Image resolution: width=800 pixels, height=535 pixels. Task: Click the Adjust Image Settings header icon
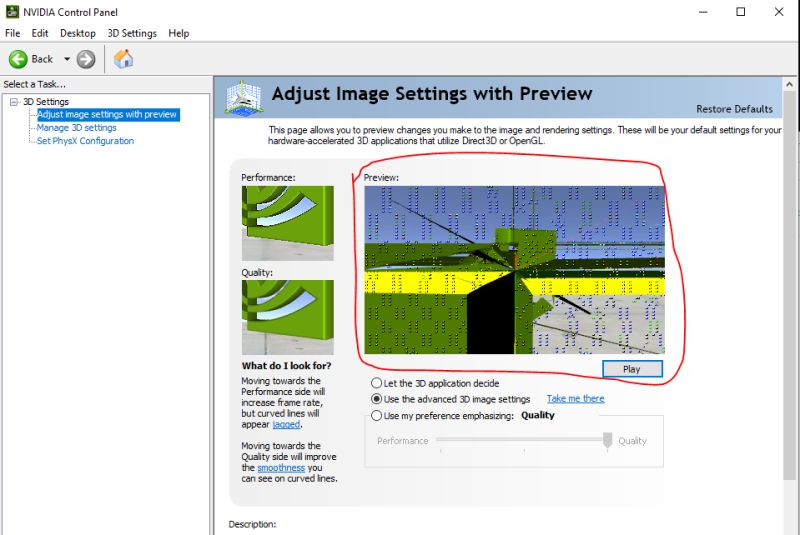coord(244,97)
